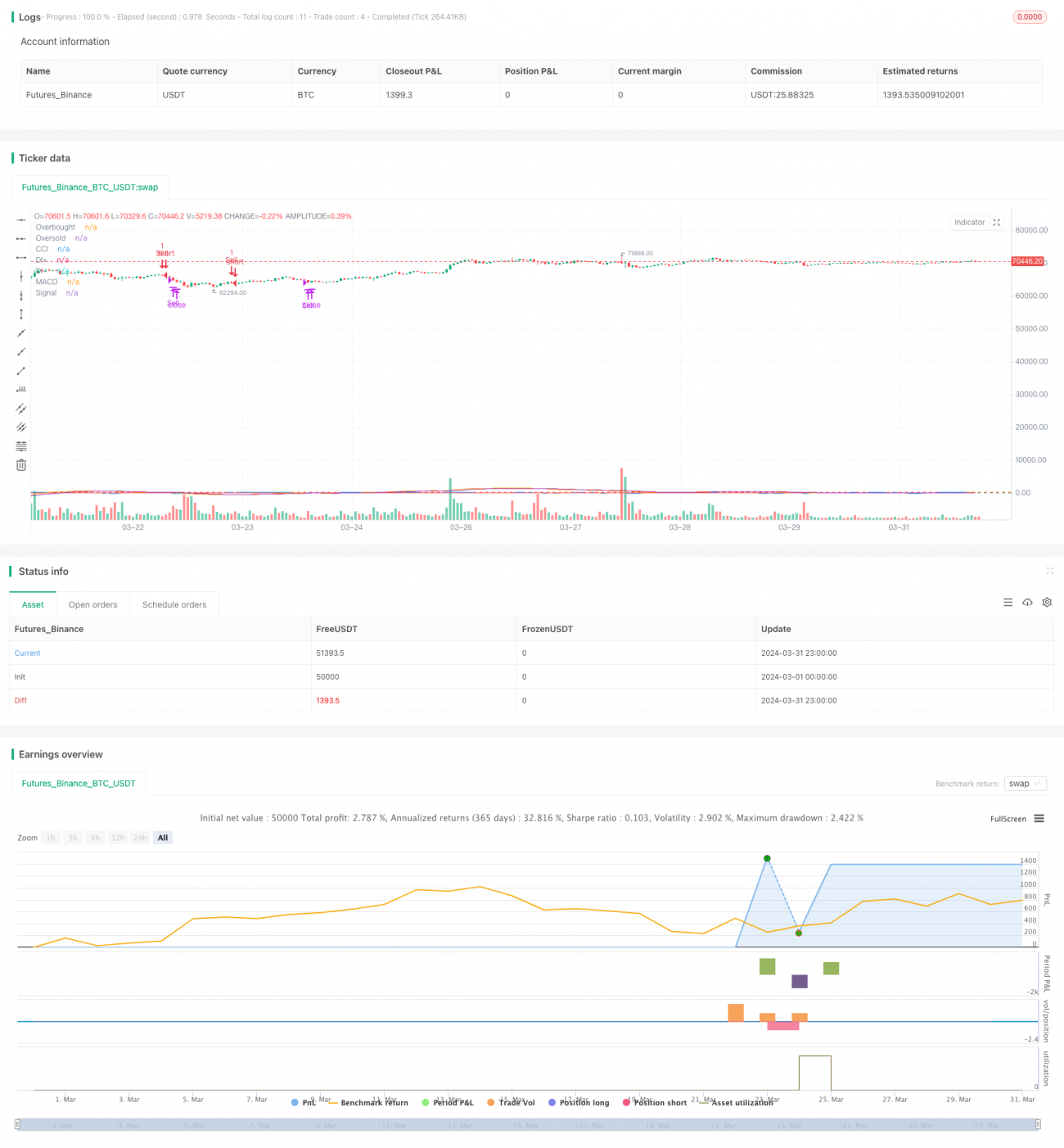The image size is (1064, 1148).
Task: Click the Current link in the asset table
Action: pyautogui.click(x=27, y=653)
